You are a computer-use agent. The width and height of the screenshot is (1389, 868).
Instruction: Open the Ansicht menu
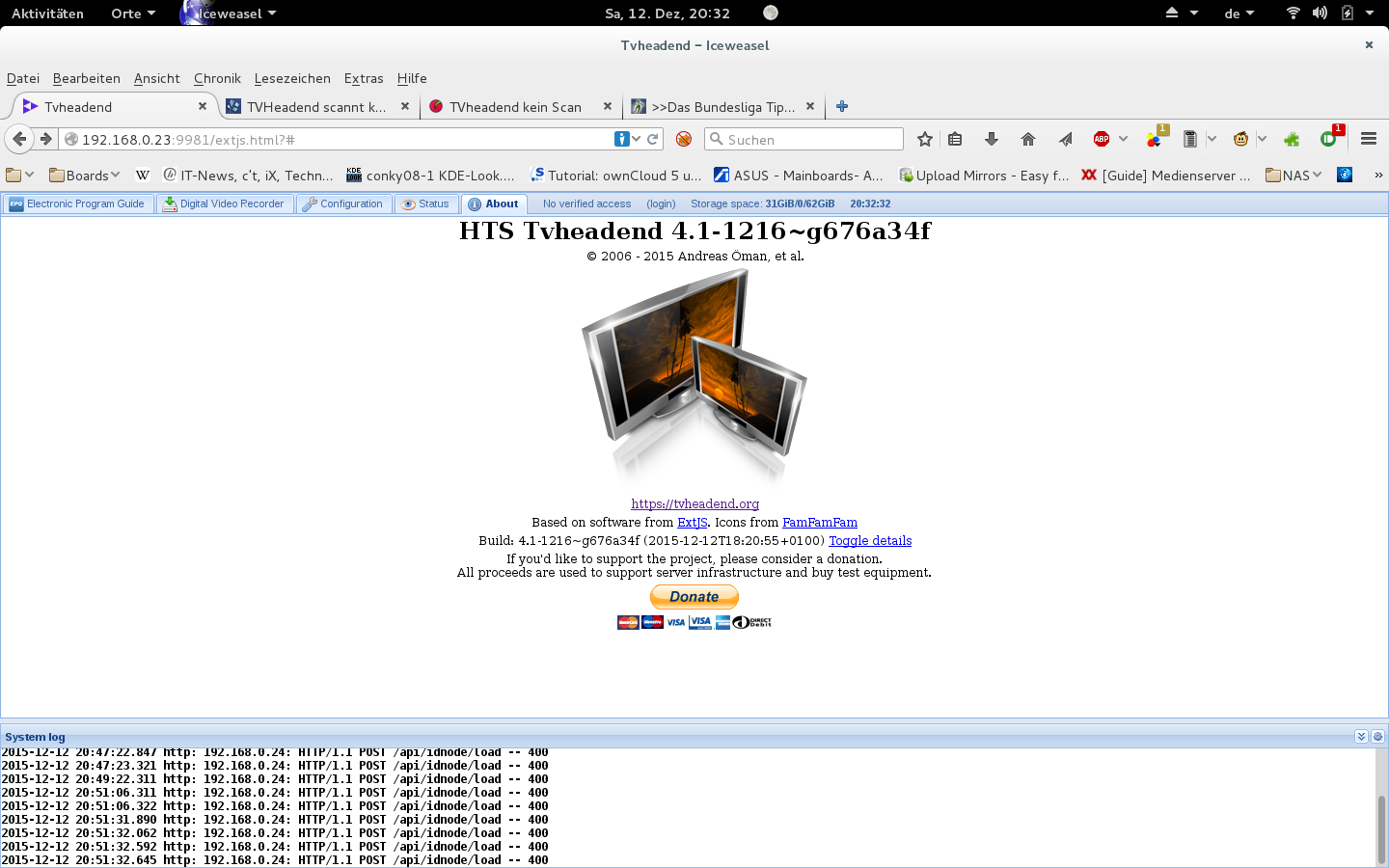(157, 78)
